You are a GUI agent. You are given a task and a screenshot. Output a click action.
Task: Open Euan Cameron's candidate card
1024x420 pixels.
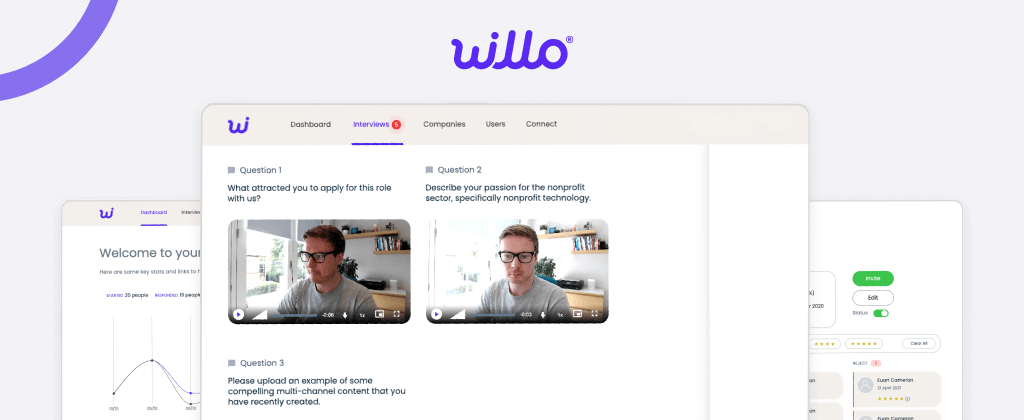[x=897, y=389]
